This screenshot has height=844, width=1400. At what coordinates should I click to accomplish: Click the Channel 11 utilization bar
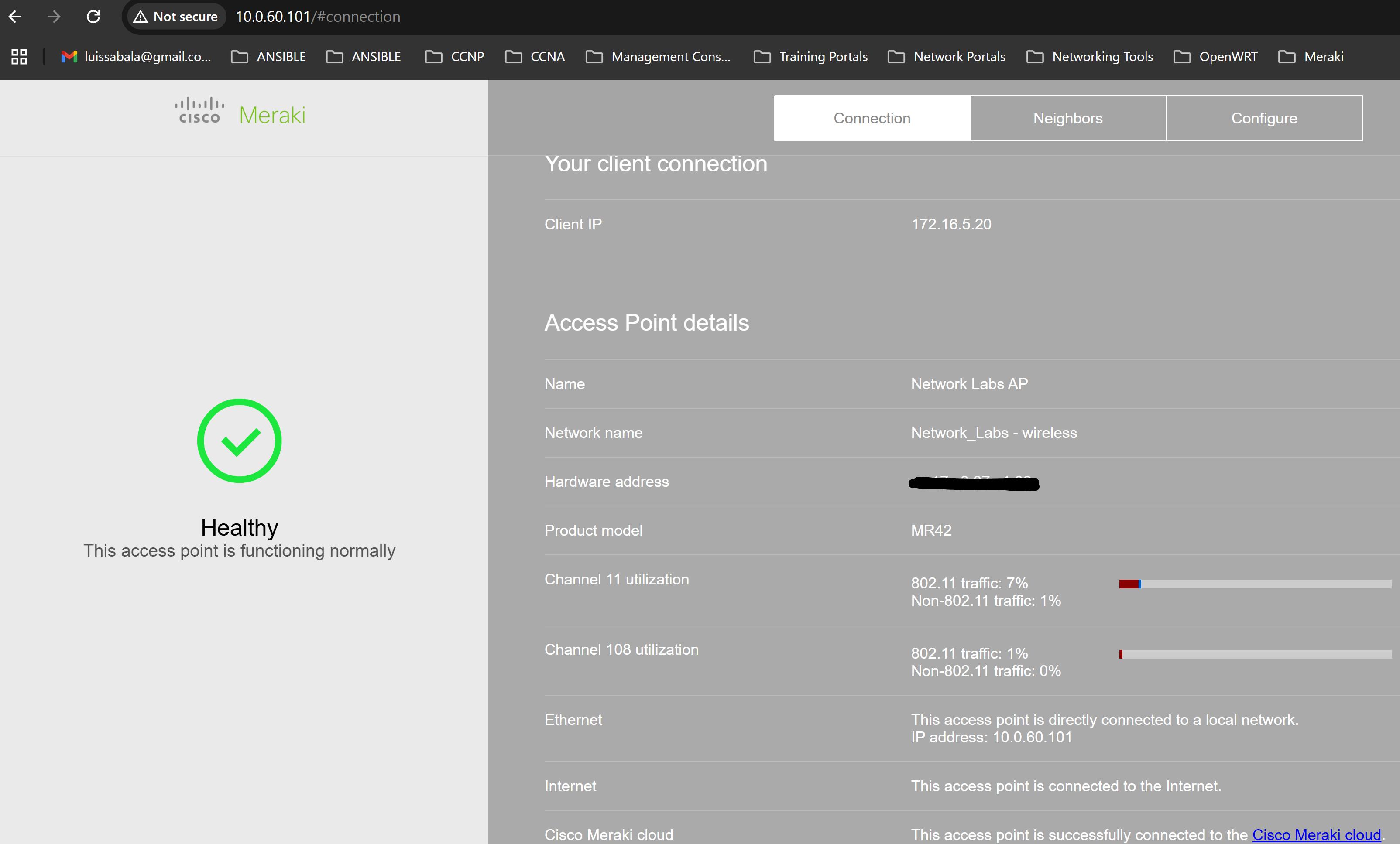pos(1255,584)
